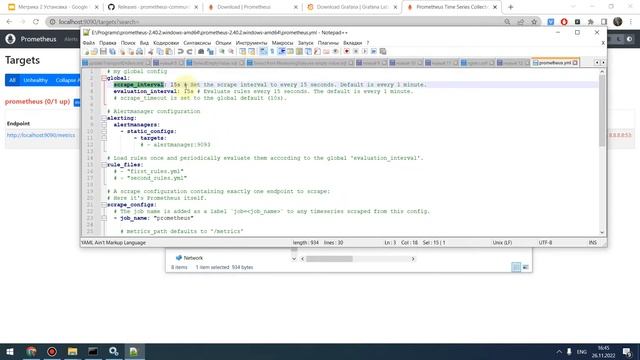Viewport: 640px width, 360px height.
Task: Click the Open file toolbar icon
Action: tap(94, 51)
